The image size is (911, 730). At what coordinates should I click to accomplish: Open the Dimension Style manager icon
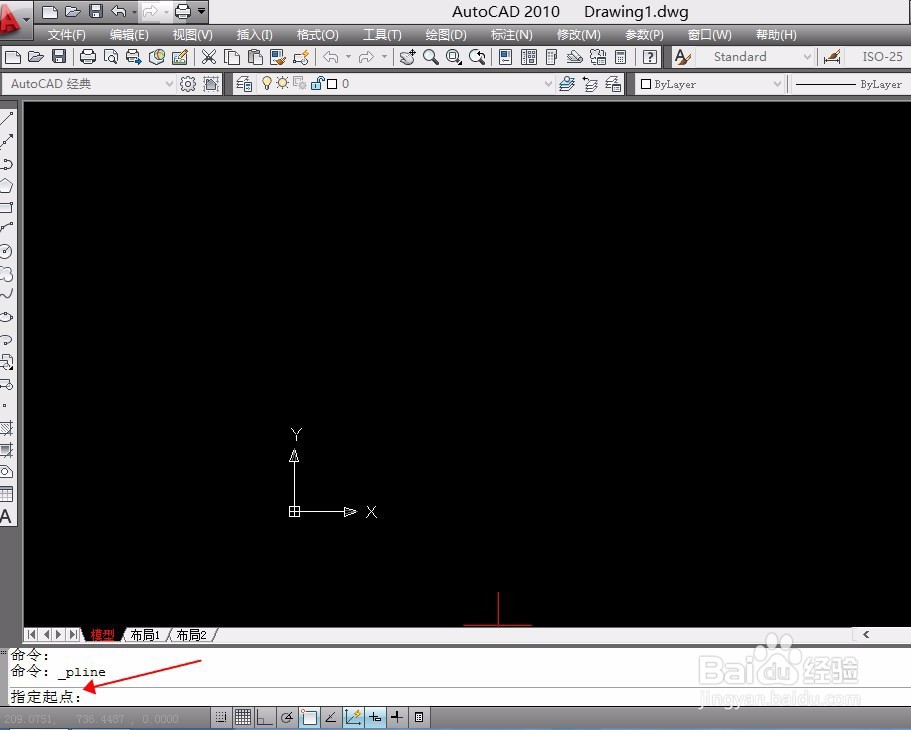[832, 57]
